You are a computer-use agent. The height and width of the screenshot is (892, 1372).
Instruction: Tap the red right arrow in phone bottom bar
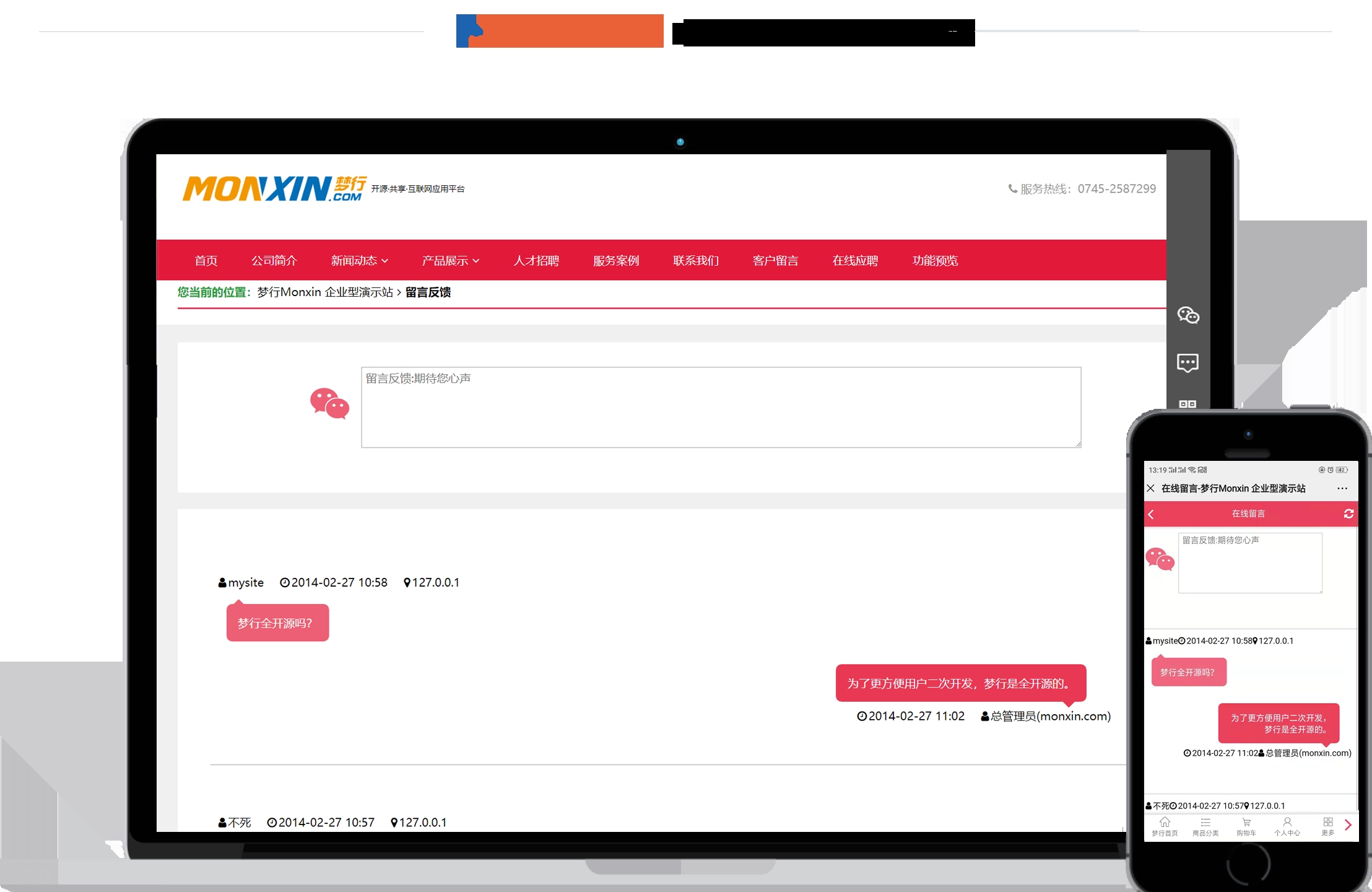pyautogui.click(x=1348, y=824)
